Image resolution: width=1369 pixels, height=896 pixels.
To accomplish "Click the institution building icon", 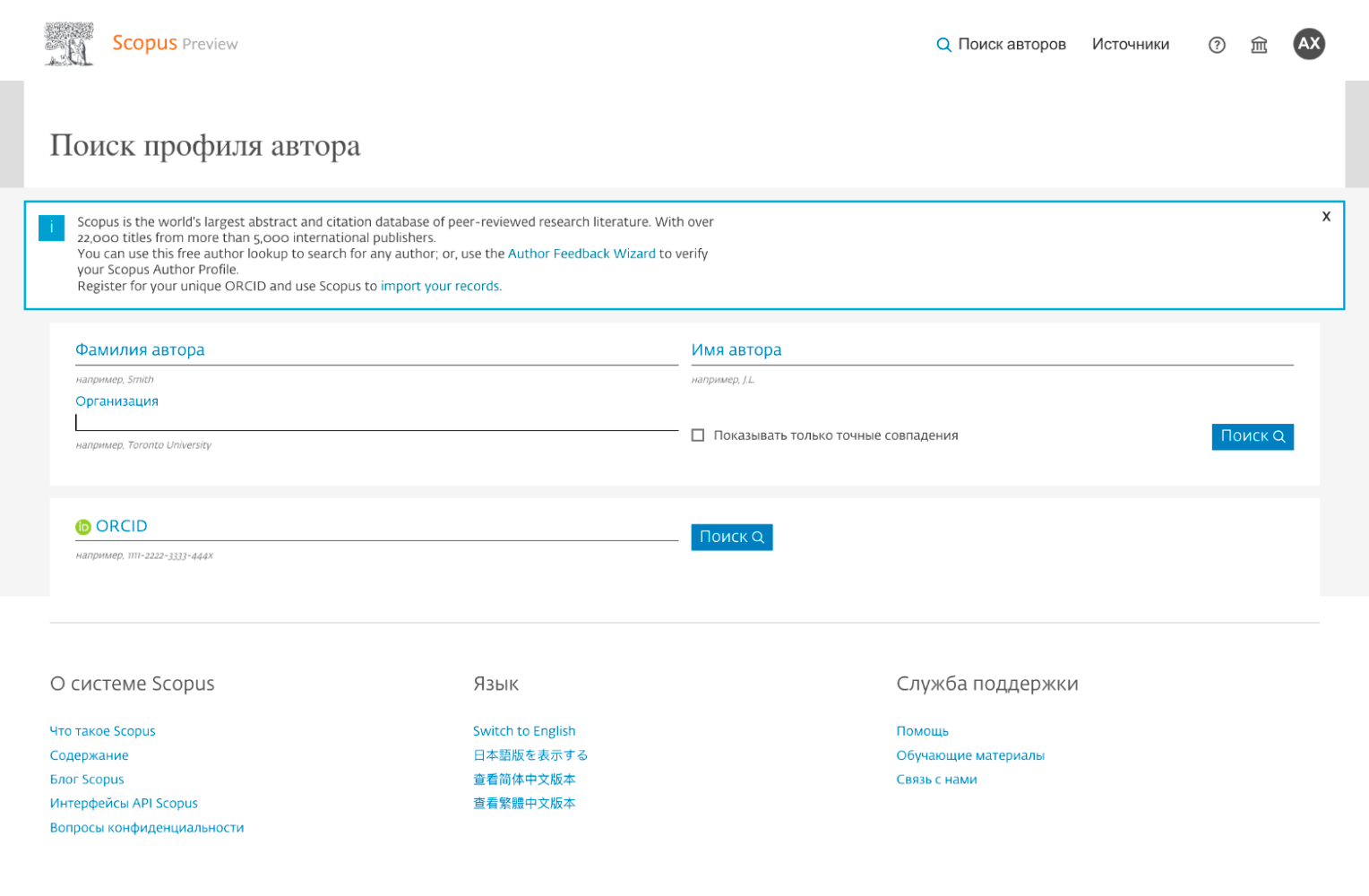I will pyautogui.click(x=1259, y=45).
